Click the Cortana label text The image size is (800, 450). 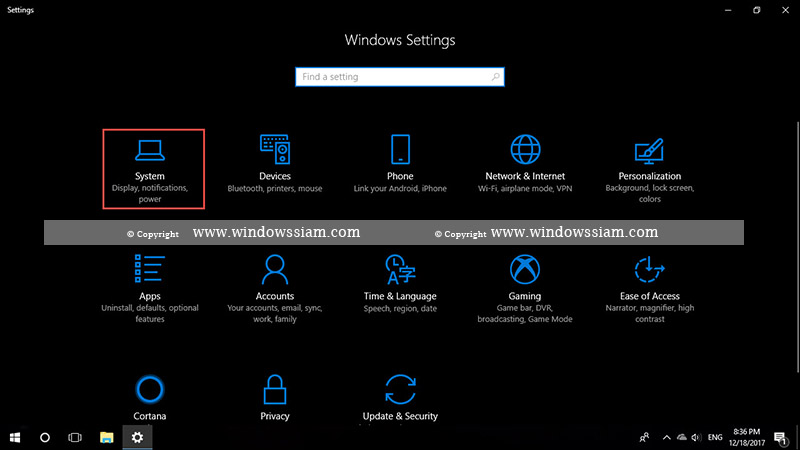(149, 416)
